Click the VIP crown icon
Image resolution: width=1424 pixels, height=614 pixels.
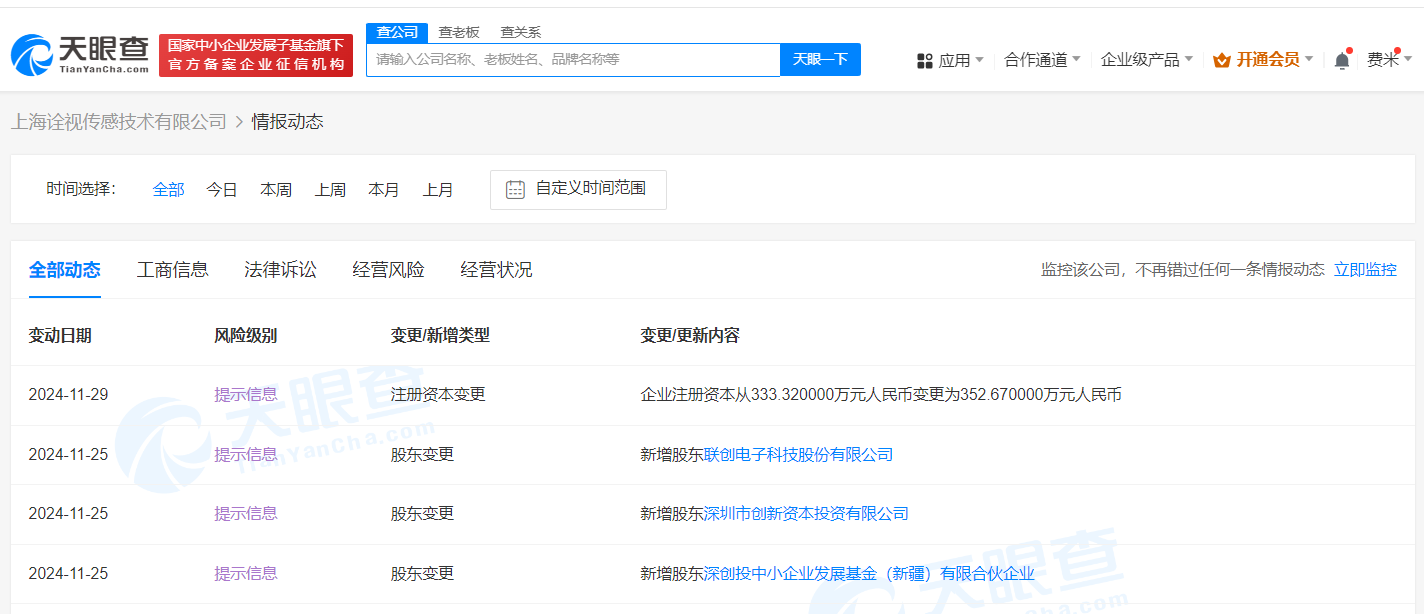[1221, 60]
